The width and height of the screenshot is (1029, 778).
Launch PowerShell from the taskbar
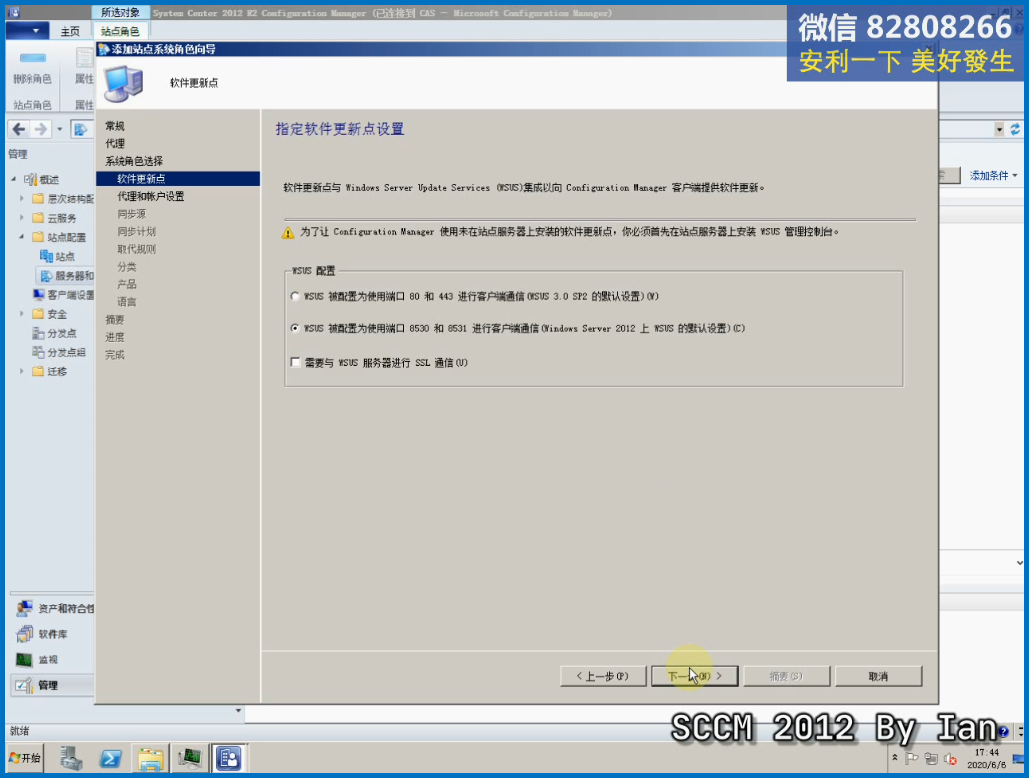(x=110, y=758)
